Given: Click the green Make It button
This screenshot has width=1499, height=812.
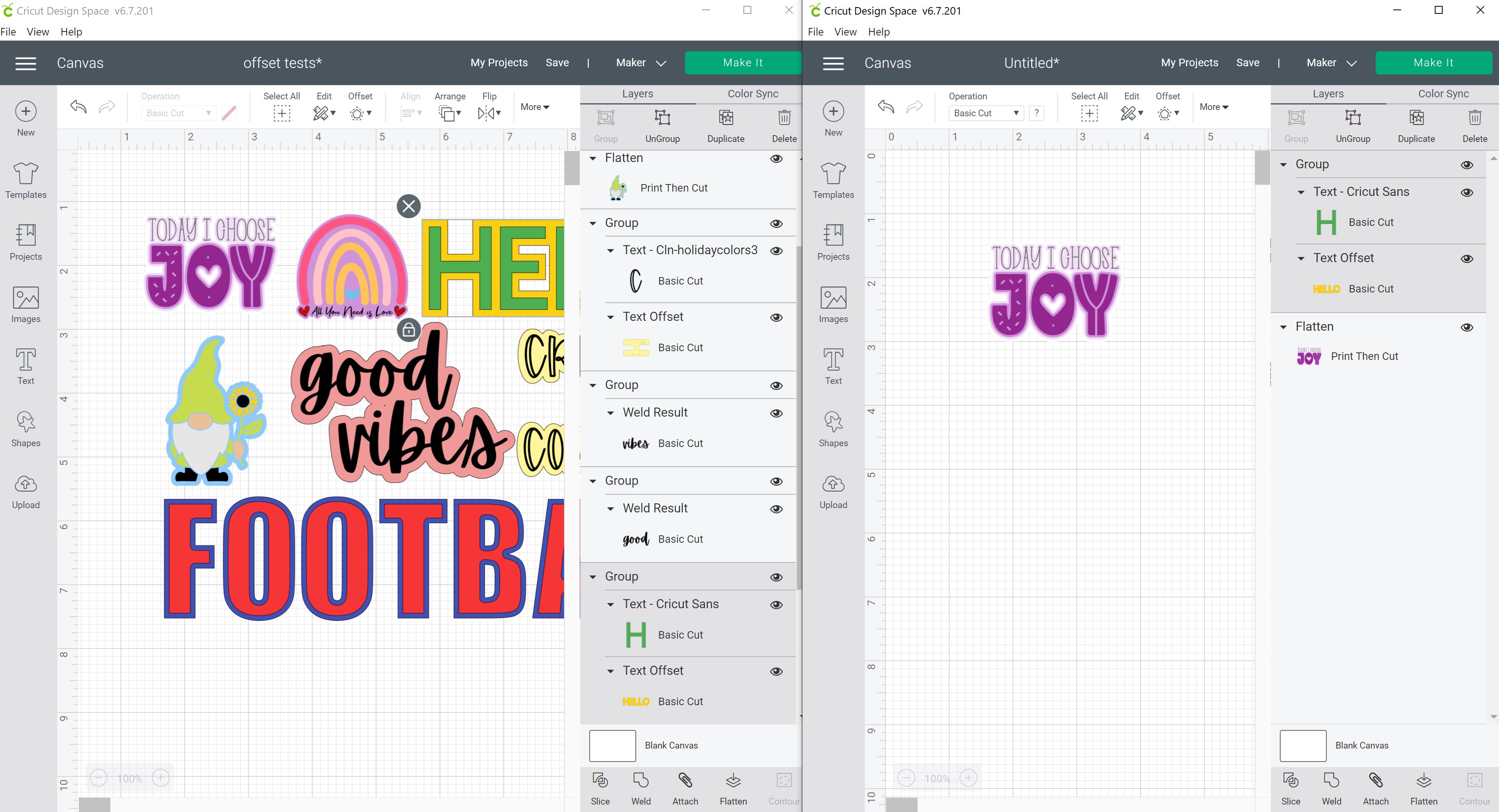Looking at the screenshot, I should pyautogui.click(x=743, y=62).
